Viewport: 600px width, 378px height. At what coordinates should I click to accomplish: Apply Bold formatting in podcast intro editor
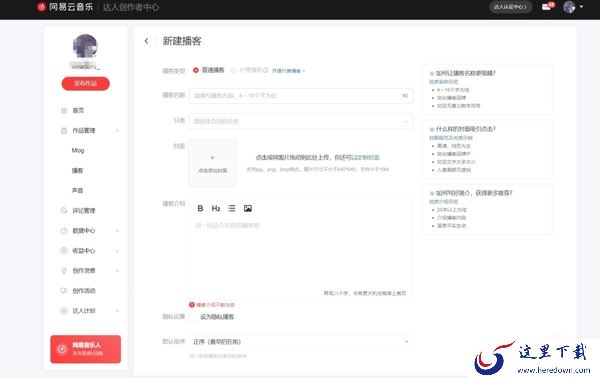point(200,208)
